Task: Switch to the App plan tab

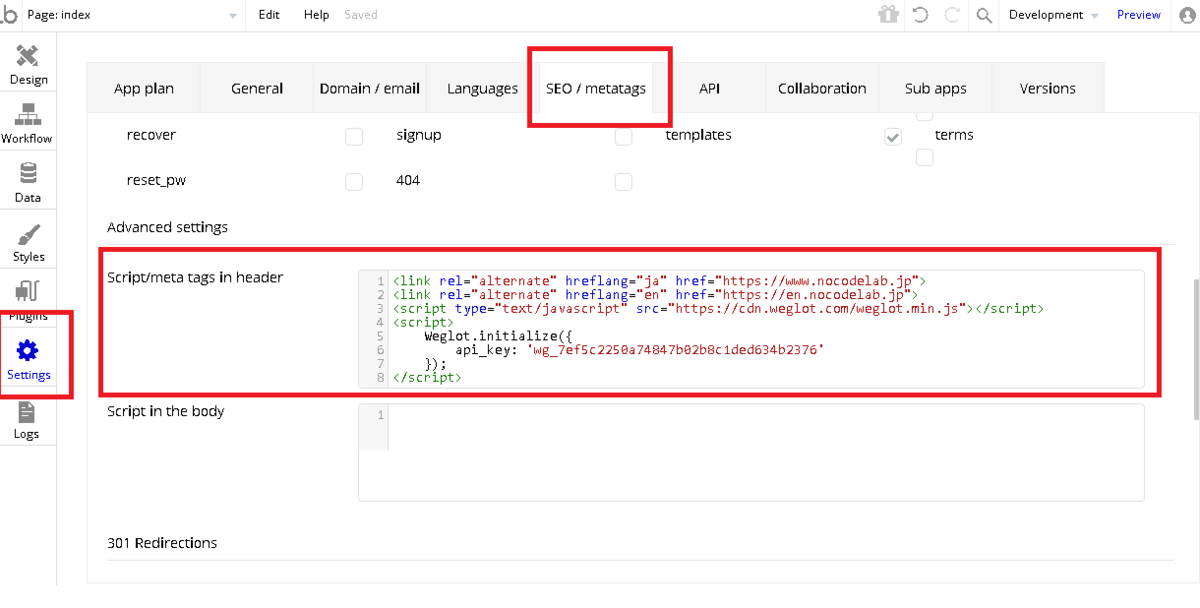Action: point(144,88)
